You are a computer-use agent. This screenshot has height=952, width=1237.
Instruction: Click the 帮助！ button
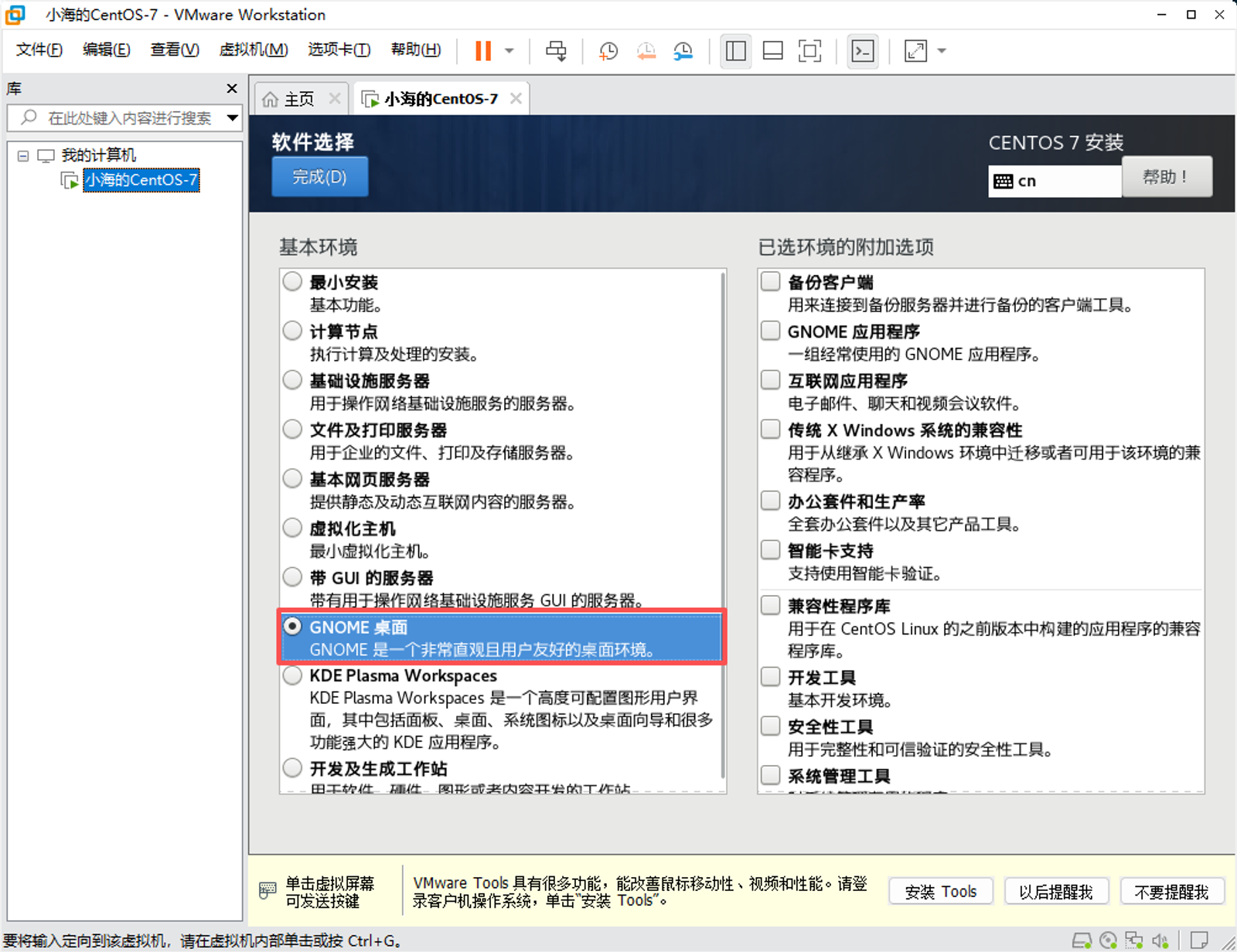(x=1167, y=177)
